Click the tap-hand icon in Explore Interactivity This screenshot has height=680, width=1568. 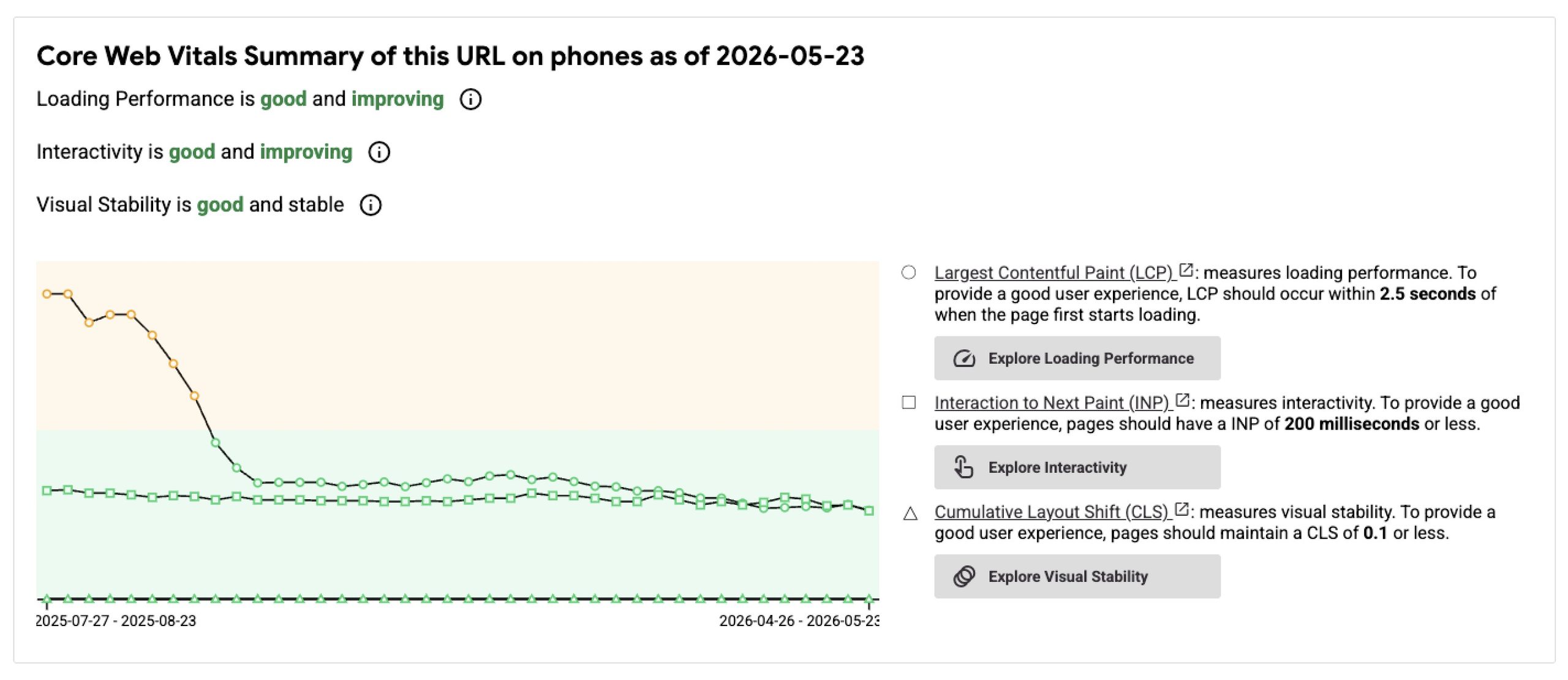pos(964,467)
